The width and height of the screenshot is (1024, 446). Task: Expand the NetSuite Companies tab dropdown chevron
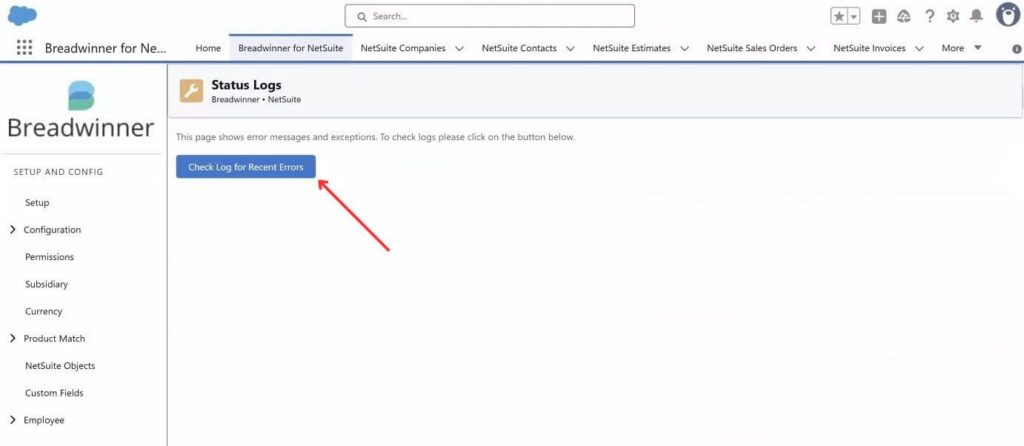tap(459, 48)
